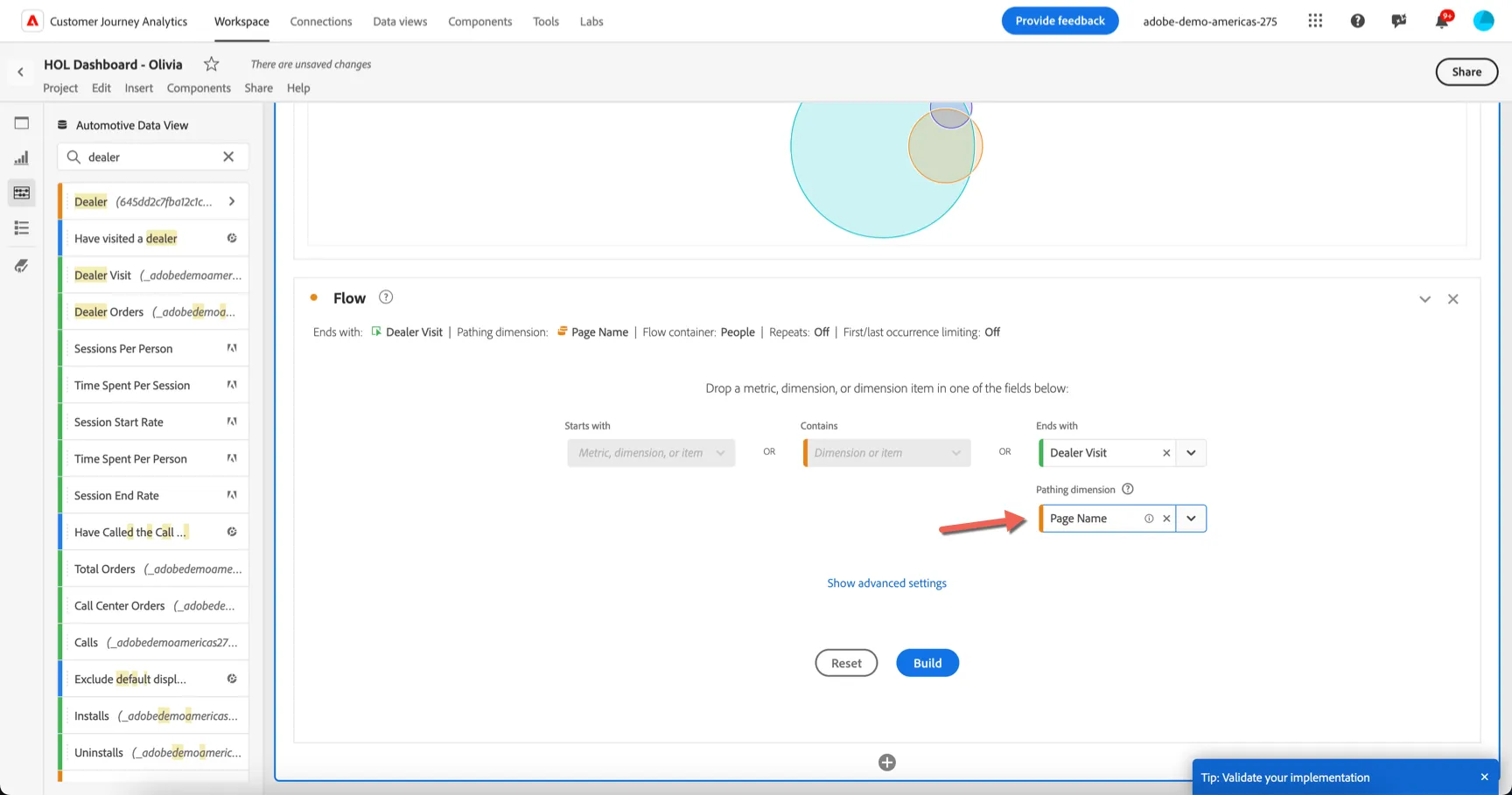Screen dimensions: 1512x795
Task: Open the notifications bell icon
Action: tap(1442, 21)
